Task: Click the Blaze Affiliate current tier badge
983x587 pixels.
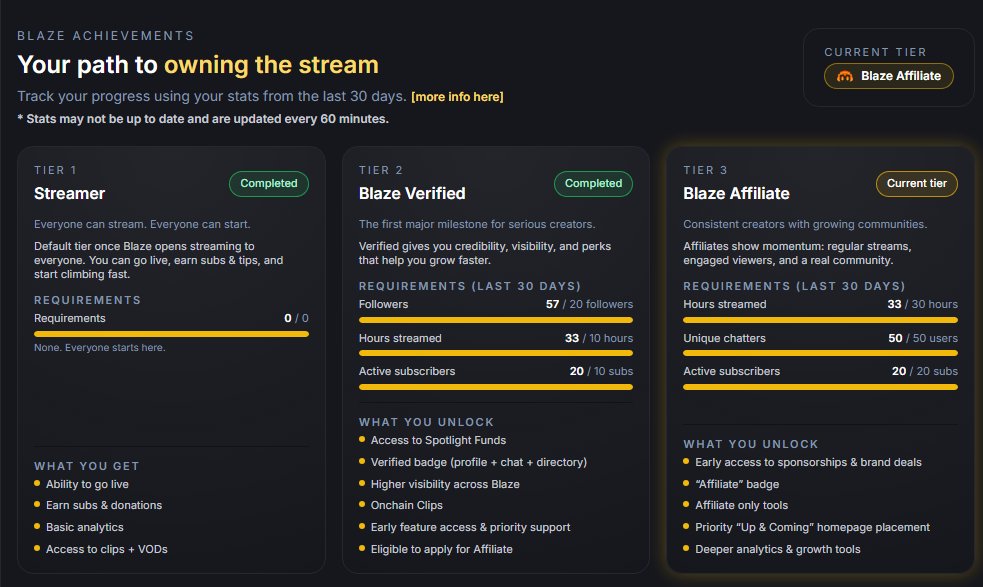Action: click(x=888, y=76)
